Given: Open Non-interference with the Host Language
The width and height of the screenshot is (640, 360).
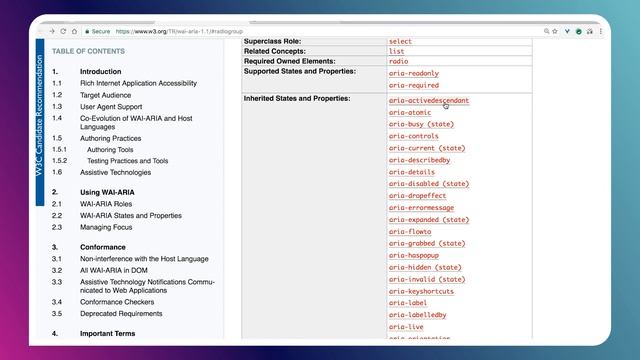Looking at the screenshot, I should 144,259.
